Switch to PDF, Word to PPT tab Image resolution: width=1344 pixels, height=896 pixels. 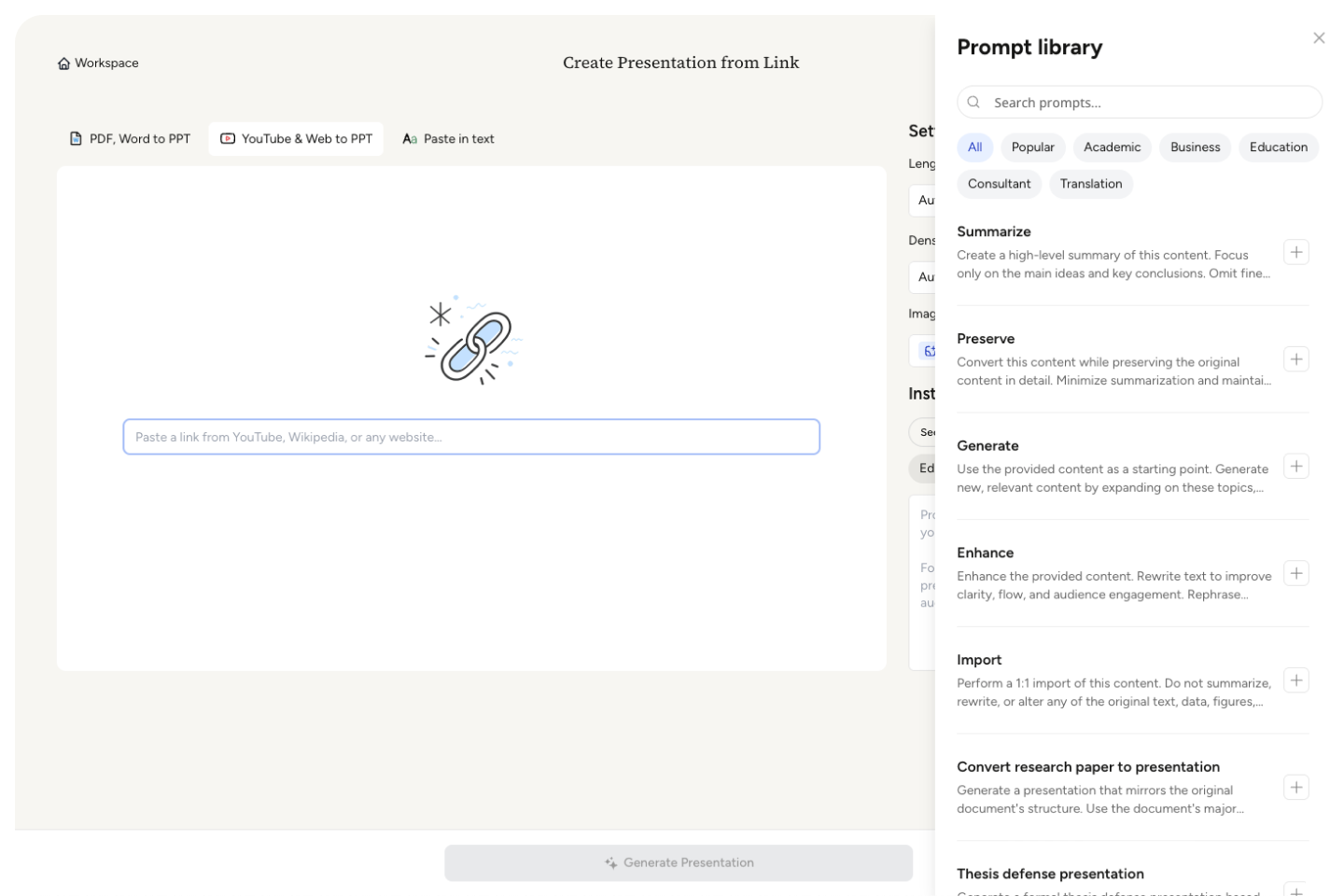(x=130, y=139)
